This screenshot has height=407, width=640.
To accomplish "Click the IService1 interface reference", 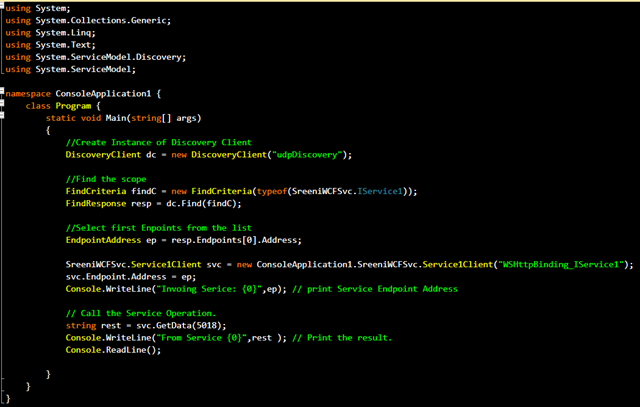I will [x=380, y=191].
